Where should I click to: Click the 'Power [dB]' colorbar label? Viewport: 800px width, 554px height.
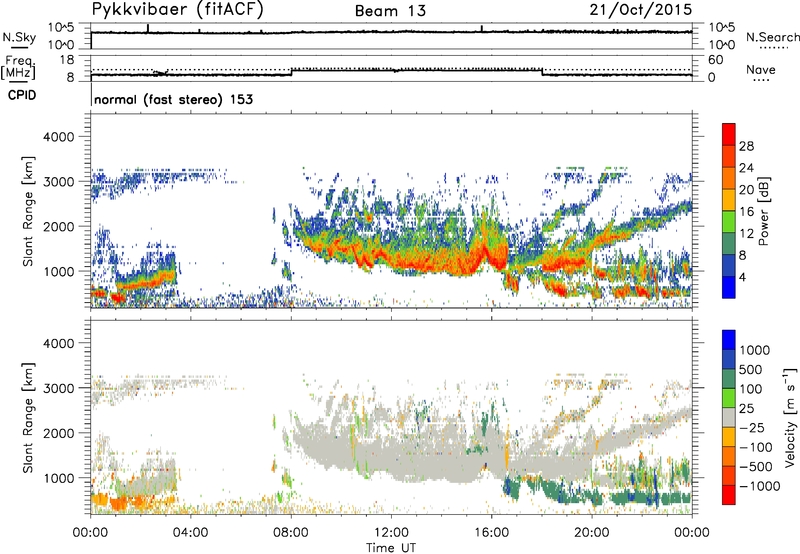click(x=763, y=211)
